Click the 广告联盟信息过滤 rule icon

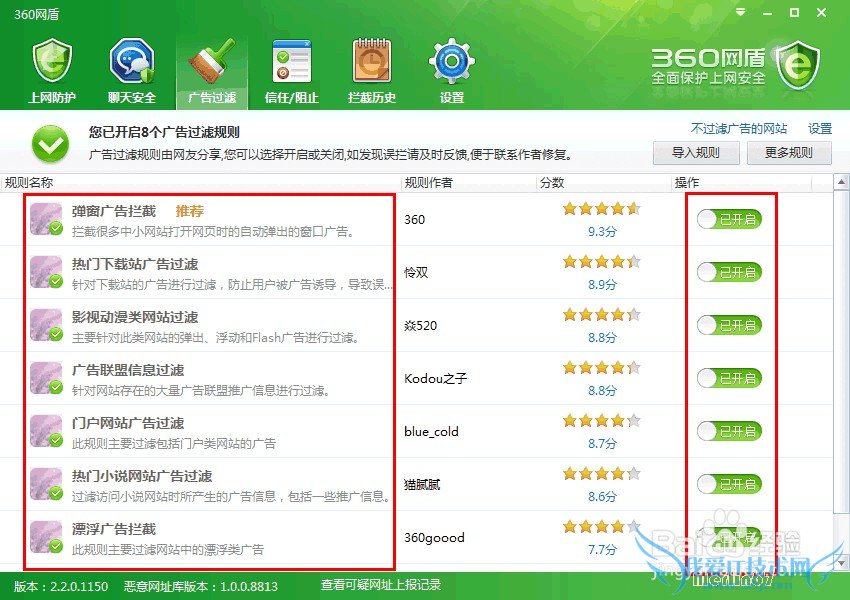[46, 378]
